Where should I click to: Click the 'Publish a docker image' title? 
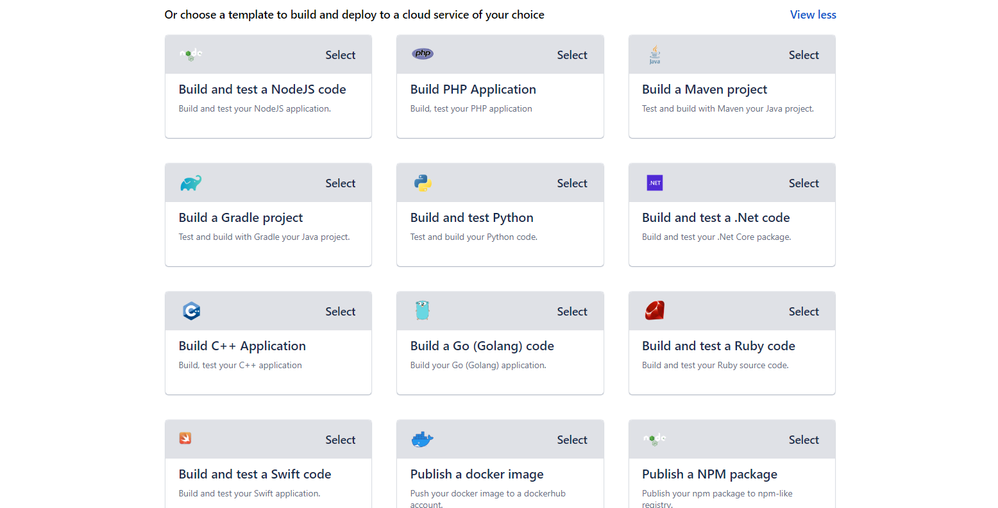(x=477, y=474)
